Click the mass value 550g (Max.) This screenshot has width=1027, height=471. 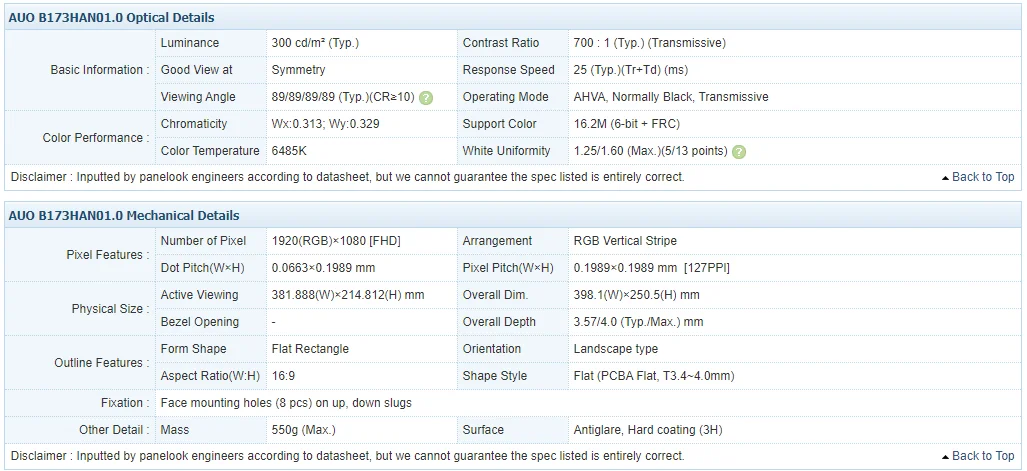tap(303, 430)
